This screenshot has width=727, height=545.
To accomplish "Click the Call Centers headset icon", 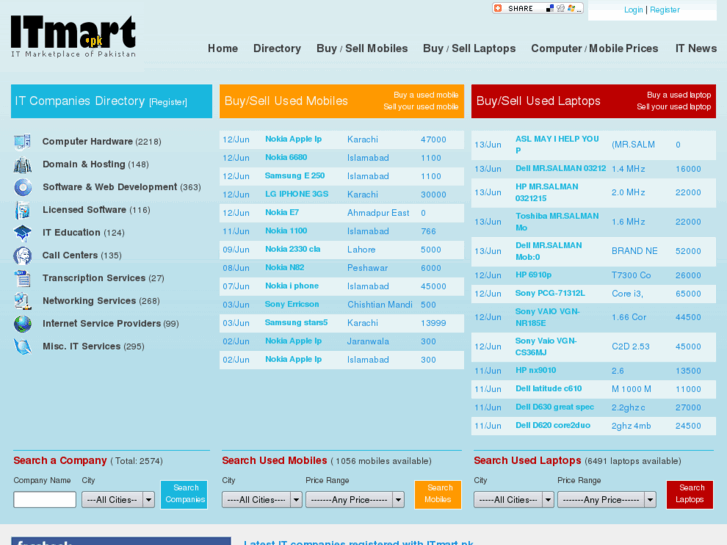I will click(x=22, y=255).
